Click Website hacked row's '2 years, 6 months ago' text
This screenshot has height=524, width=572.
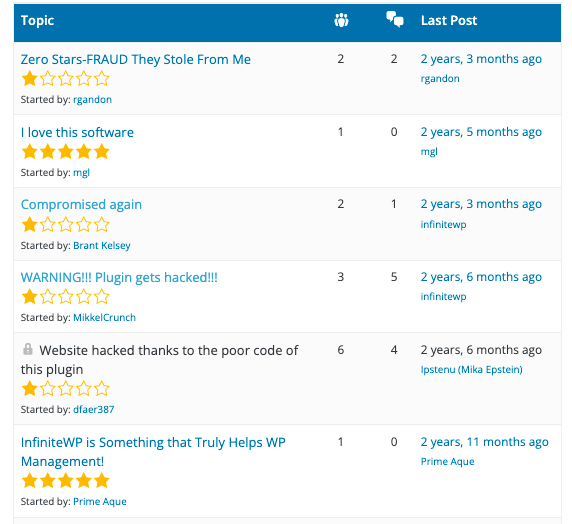pyautogui.click(x=481, y=350)
